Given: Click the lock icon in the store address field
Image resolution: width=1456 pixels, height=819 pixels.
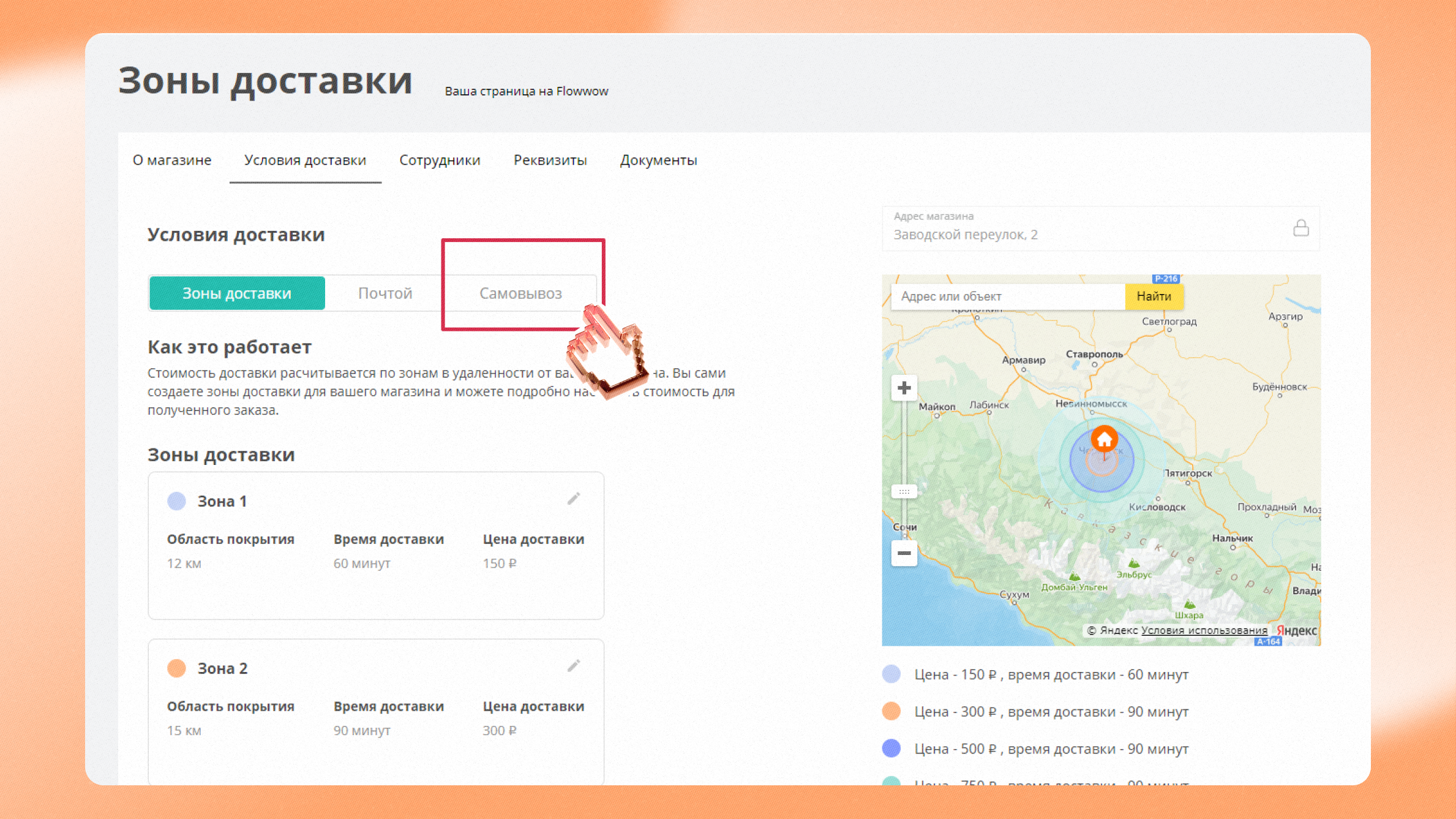Looking at the screenshot, I should [1300, 228].
